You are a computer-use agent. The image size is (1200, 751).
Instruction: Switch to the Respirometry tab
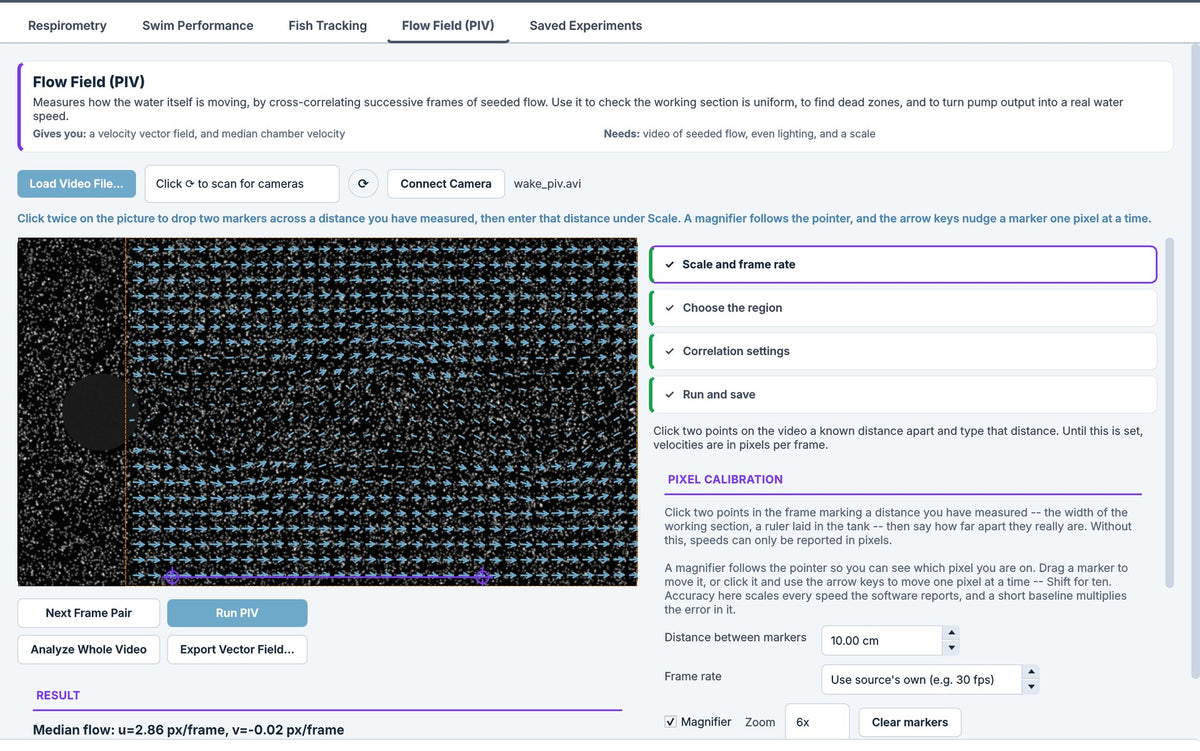pos(67,25)
